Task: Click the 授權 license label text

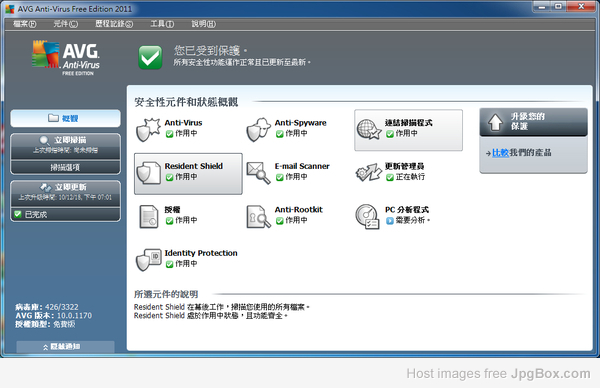Action: coord(172,210)
